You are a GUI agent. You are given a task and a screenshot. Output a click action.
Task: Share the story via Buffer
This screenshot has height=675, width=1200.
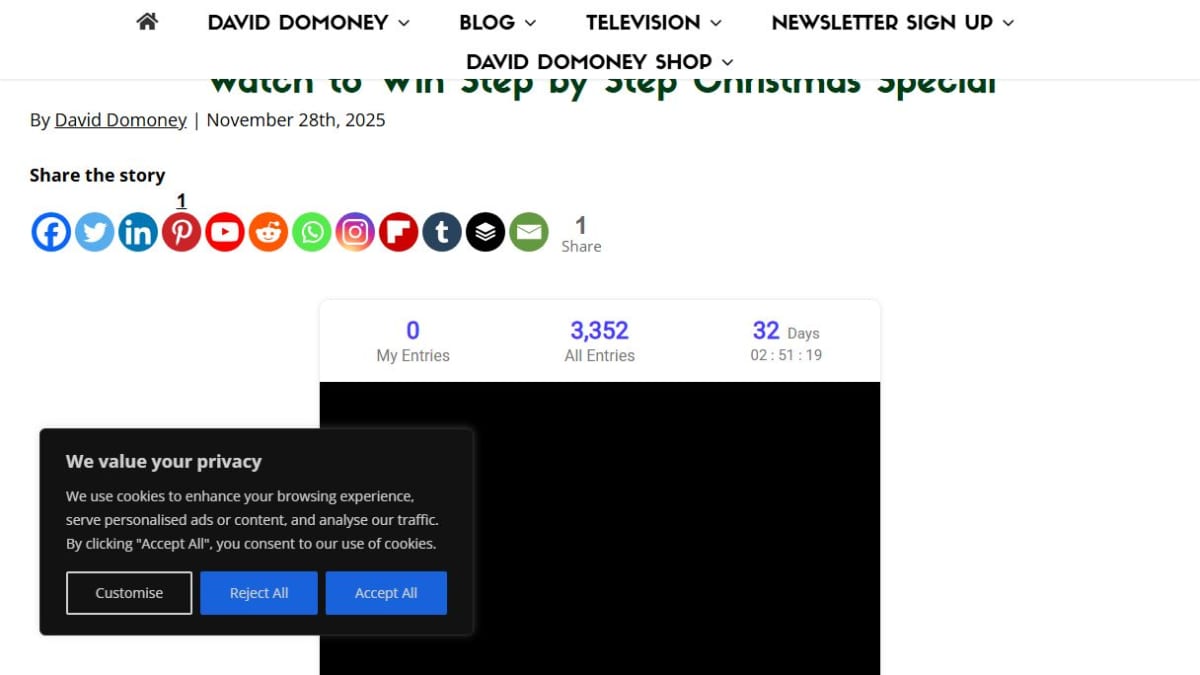485,232
